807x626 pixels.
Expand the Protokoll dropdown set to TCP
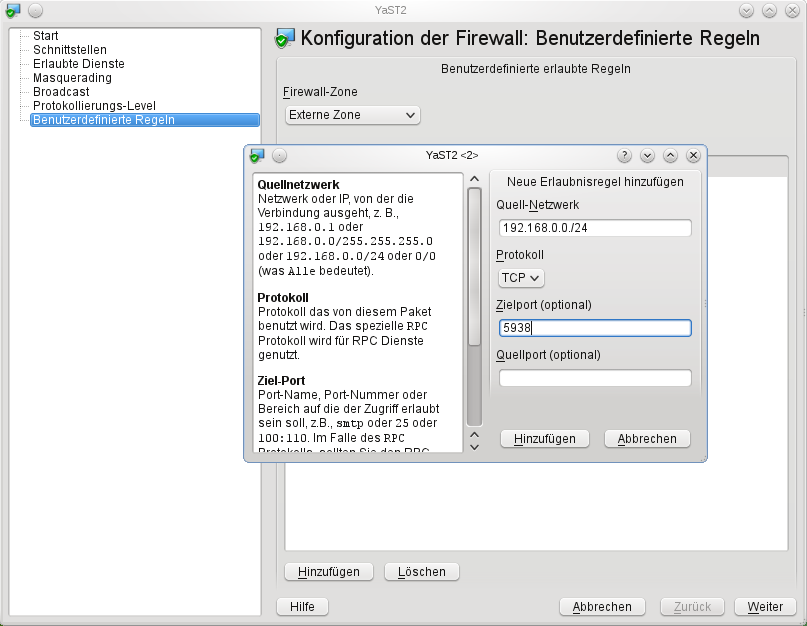521,277
